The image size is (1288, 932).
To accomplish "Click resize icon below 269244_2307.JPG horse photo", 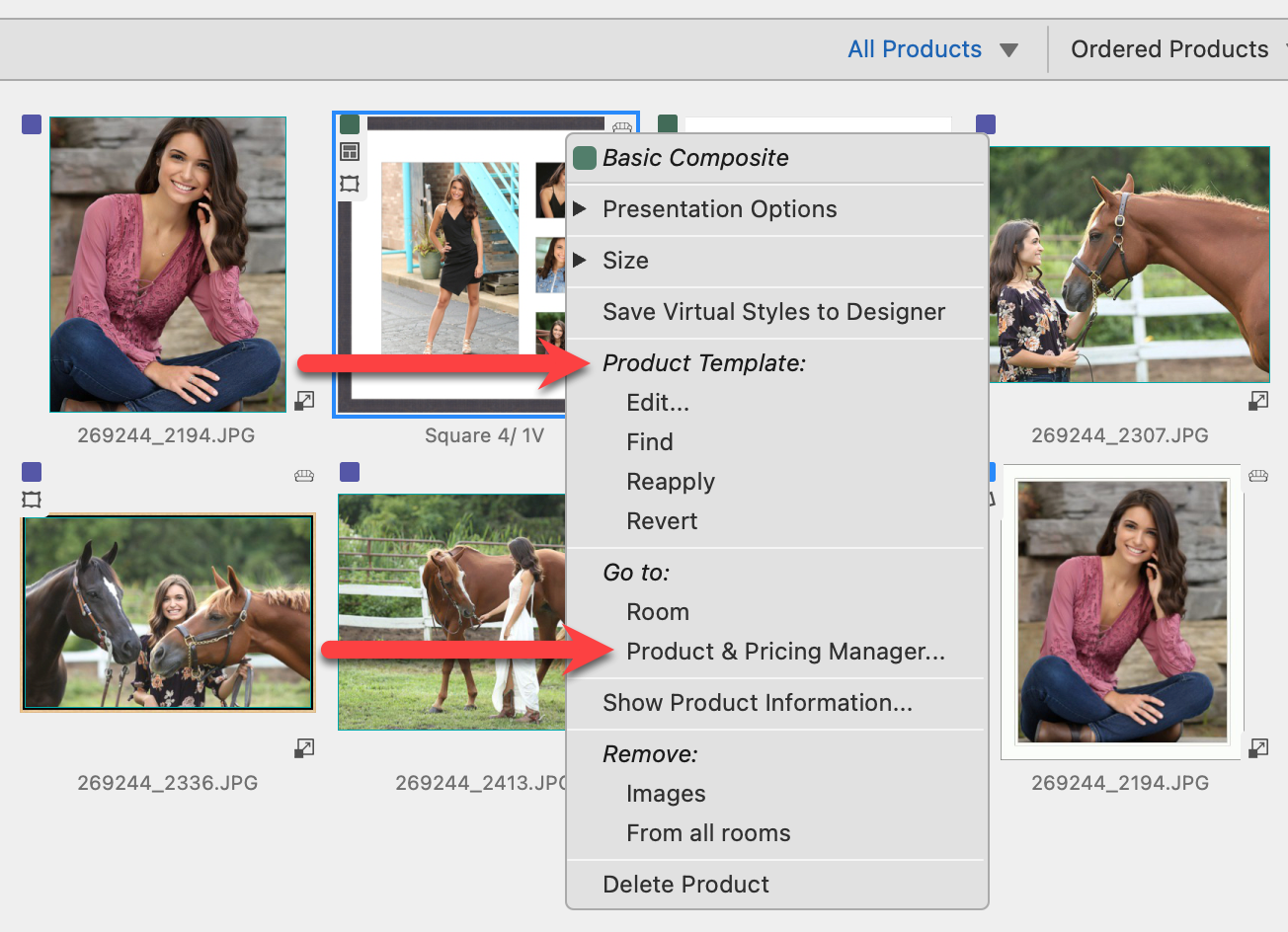I will coord(1258,400).
